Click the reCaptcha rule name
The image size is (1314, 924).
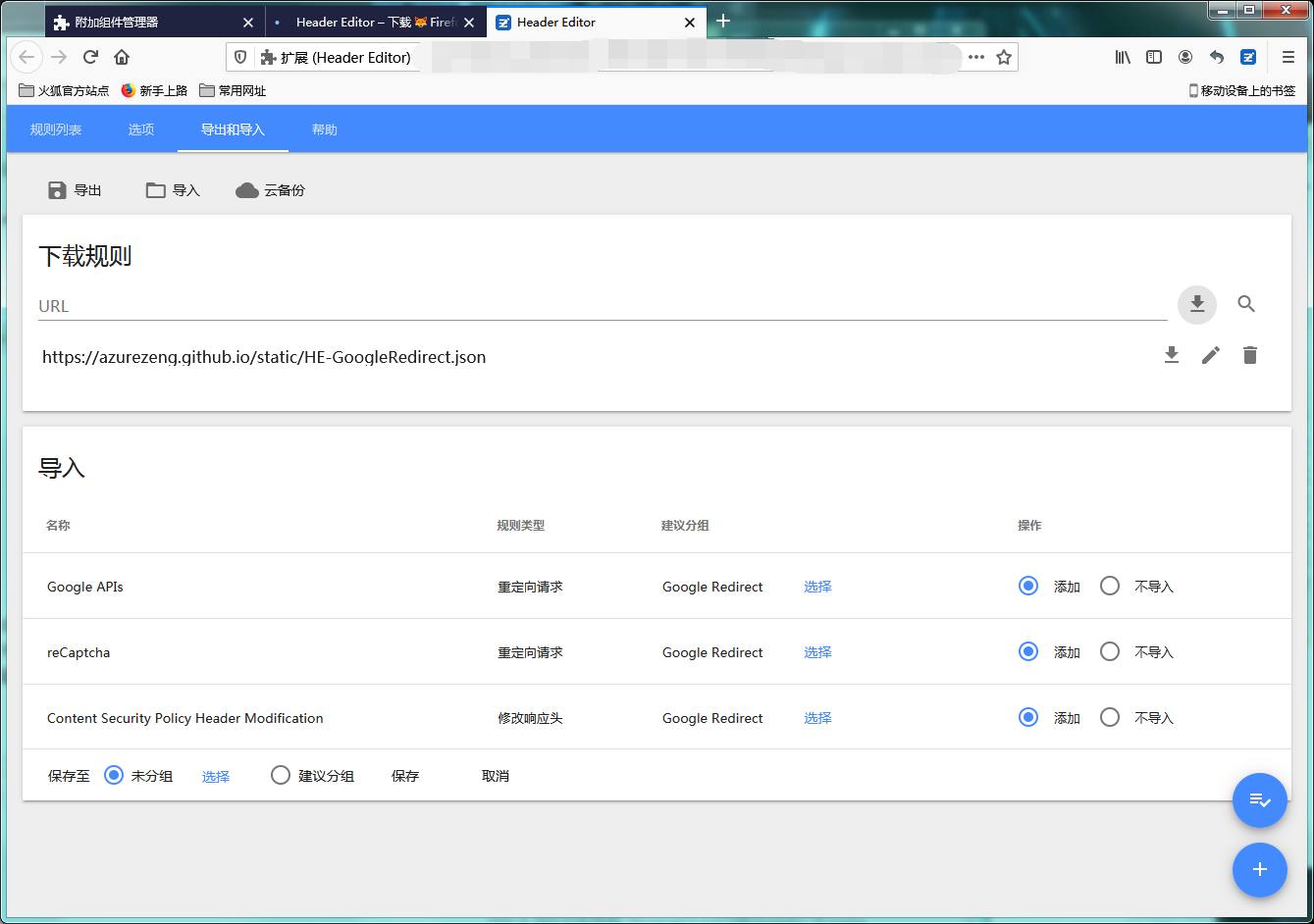[79, 652]
